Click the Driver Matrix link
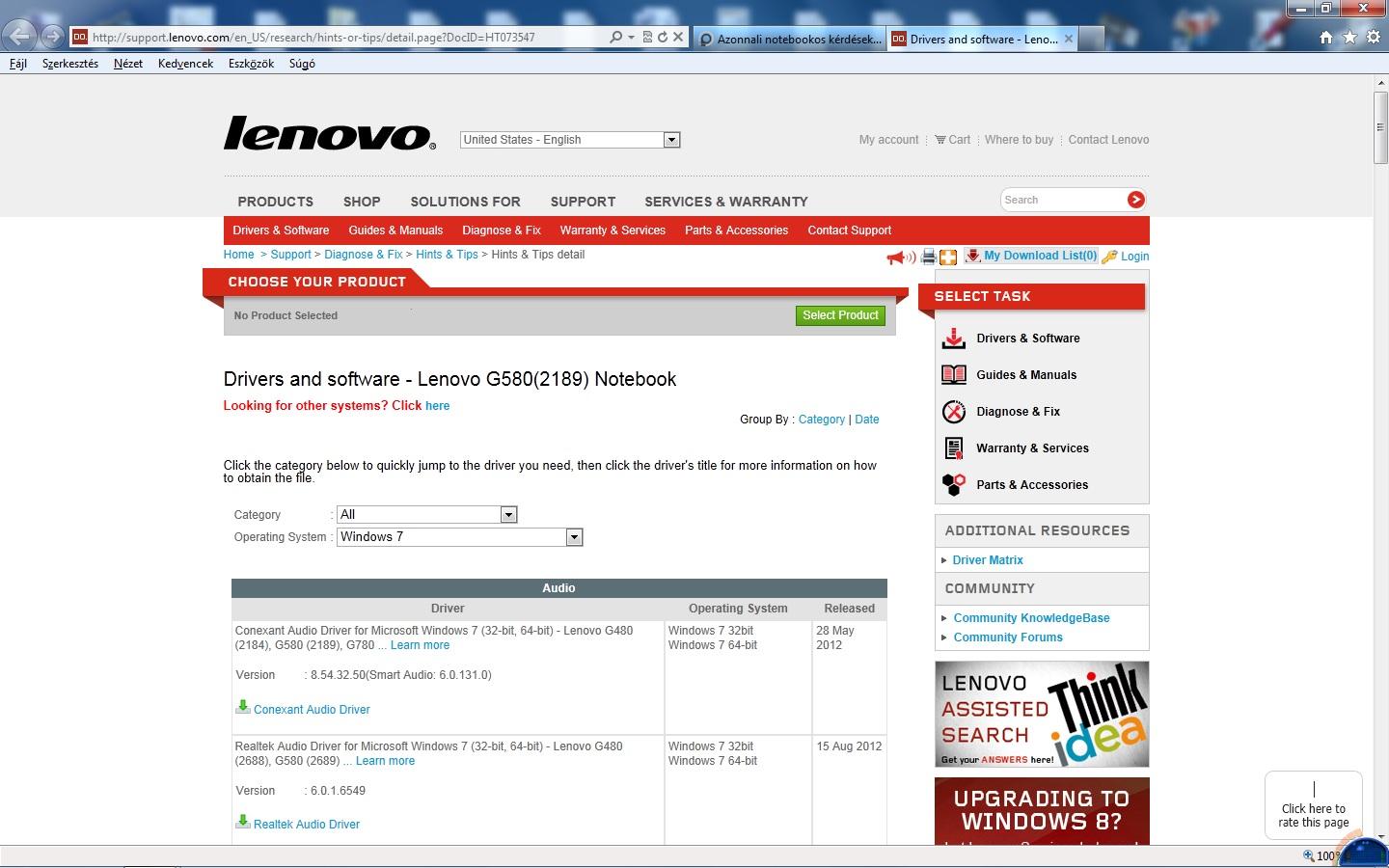 tap(988, 560)
